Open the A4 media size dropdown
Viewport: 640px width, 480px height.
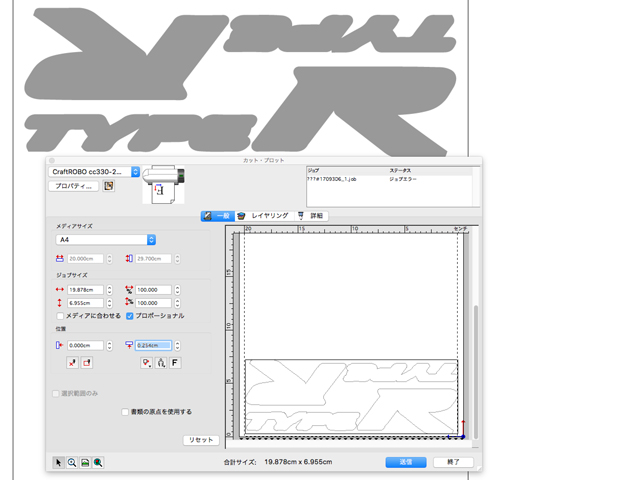(106, 240)
